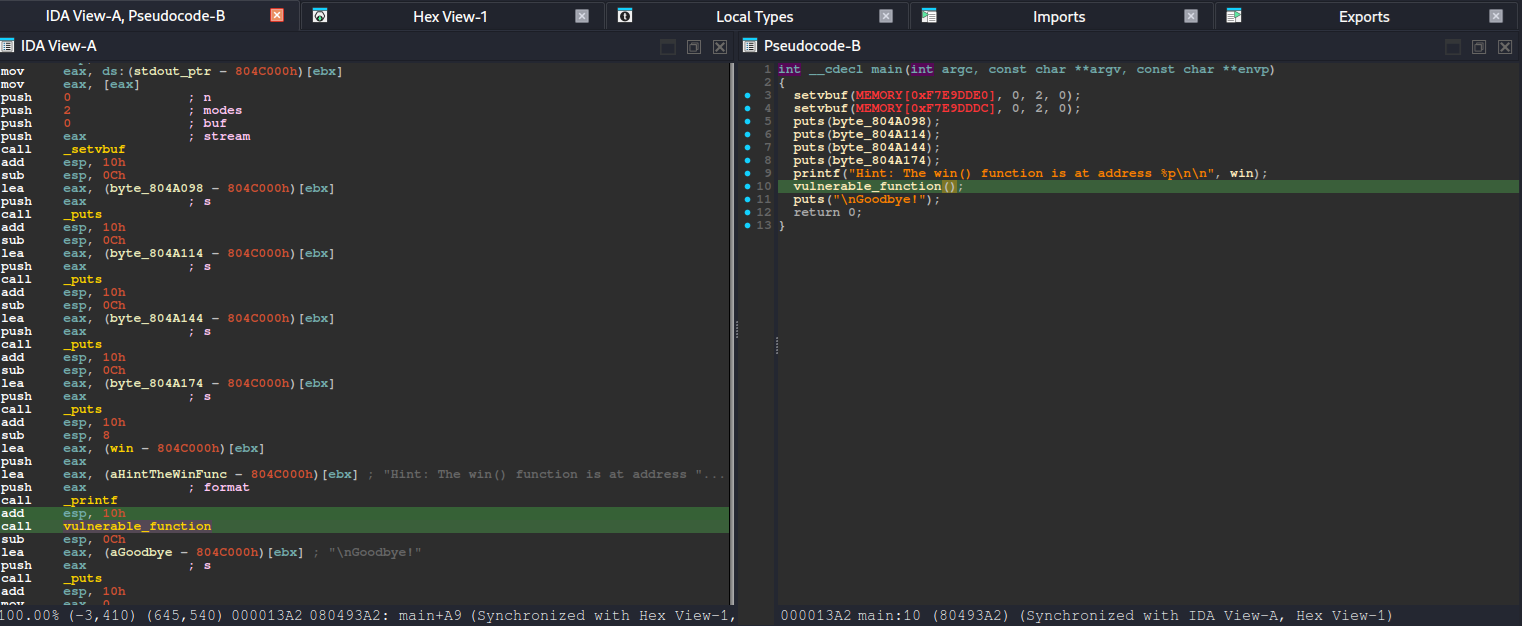Switch to the Exports tab

pos(1363,16)
